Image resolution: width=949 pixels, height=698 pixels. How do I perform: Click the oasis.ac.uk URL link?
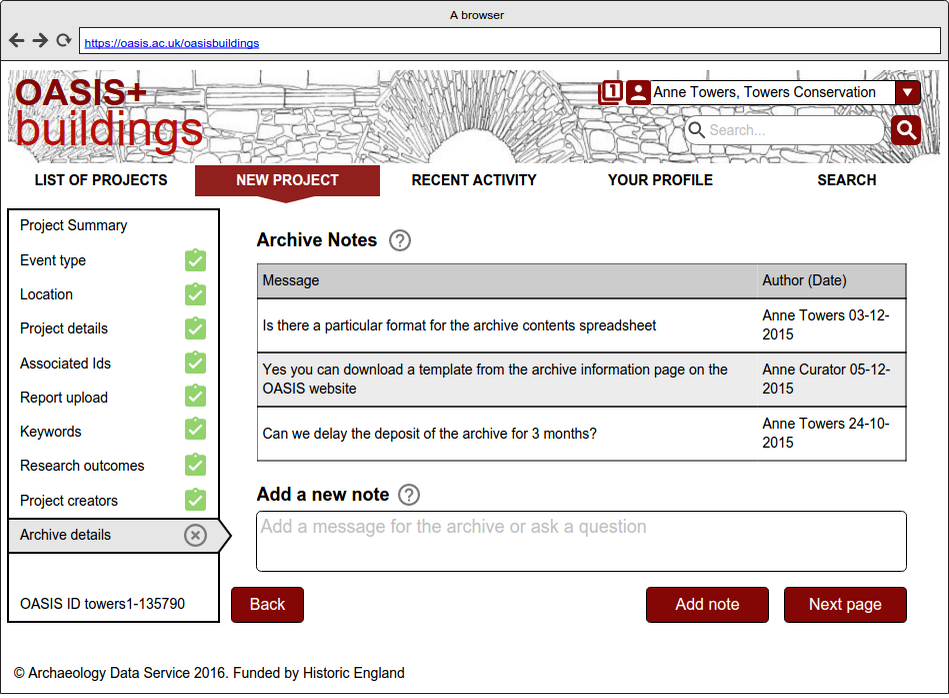tap(172, 43)
